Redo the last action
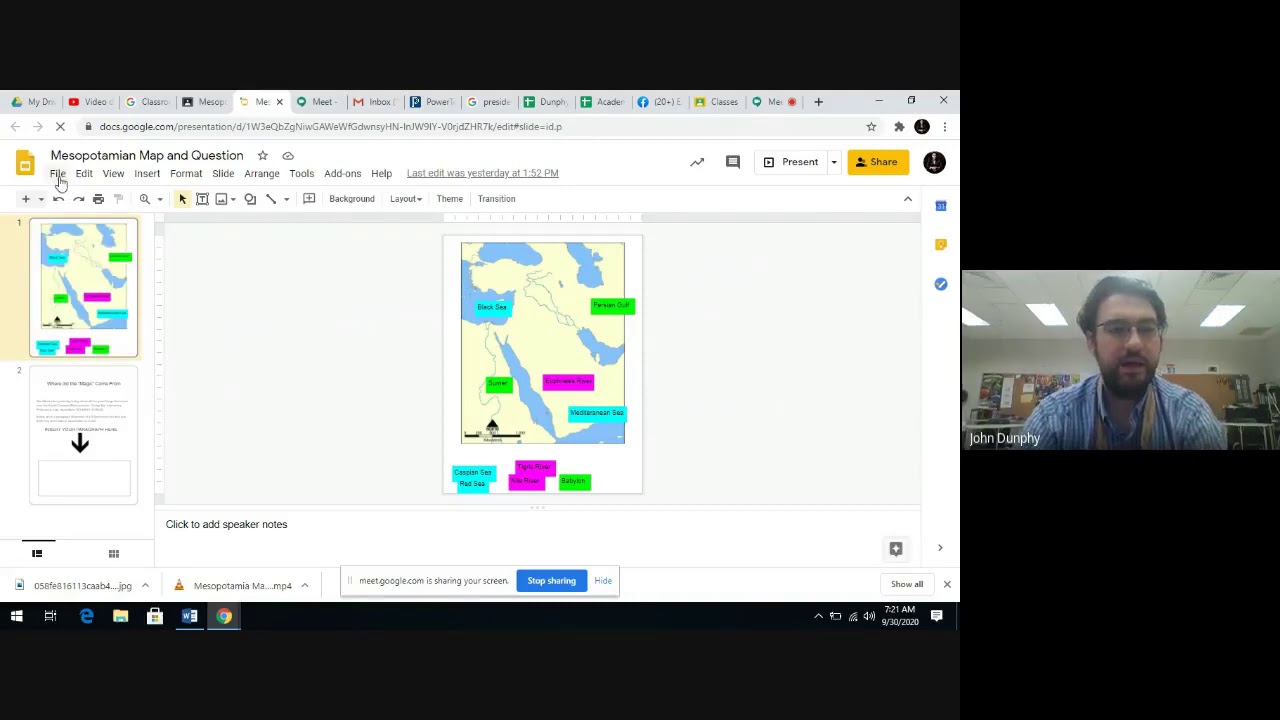The width and height of the screenshot is (1280, 720). click(78, 199)
